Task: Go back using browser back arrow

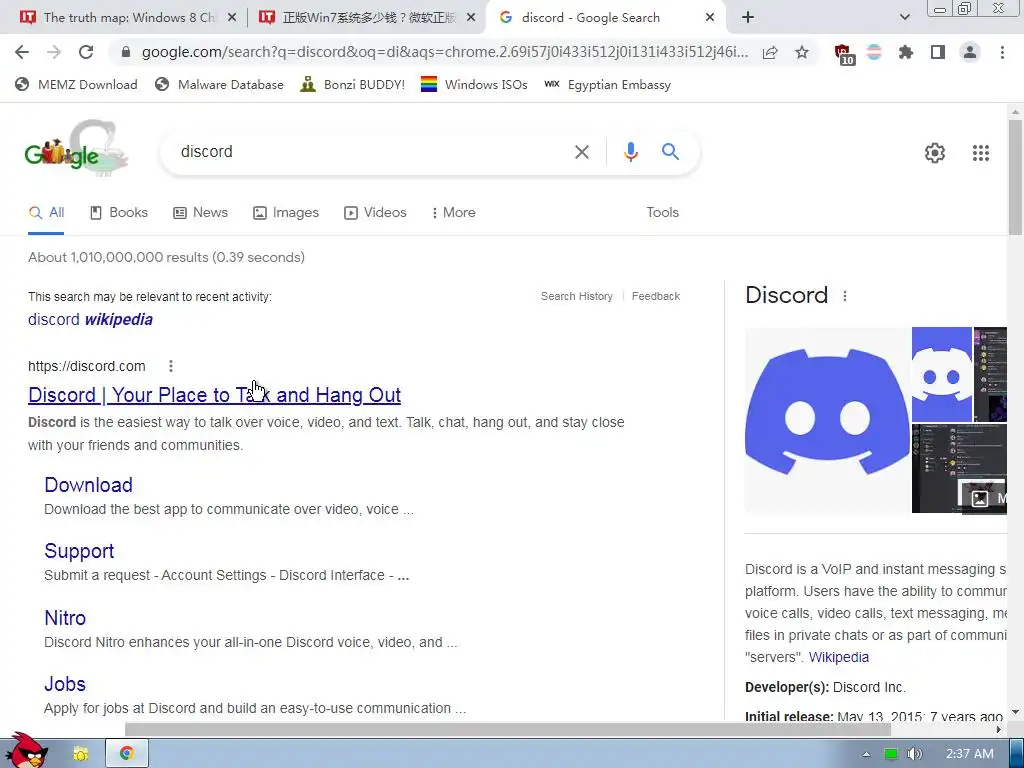Action: (x=22, y=52)
